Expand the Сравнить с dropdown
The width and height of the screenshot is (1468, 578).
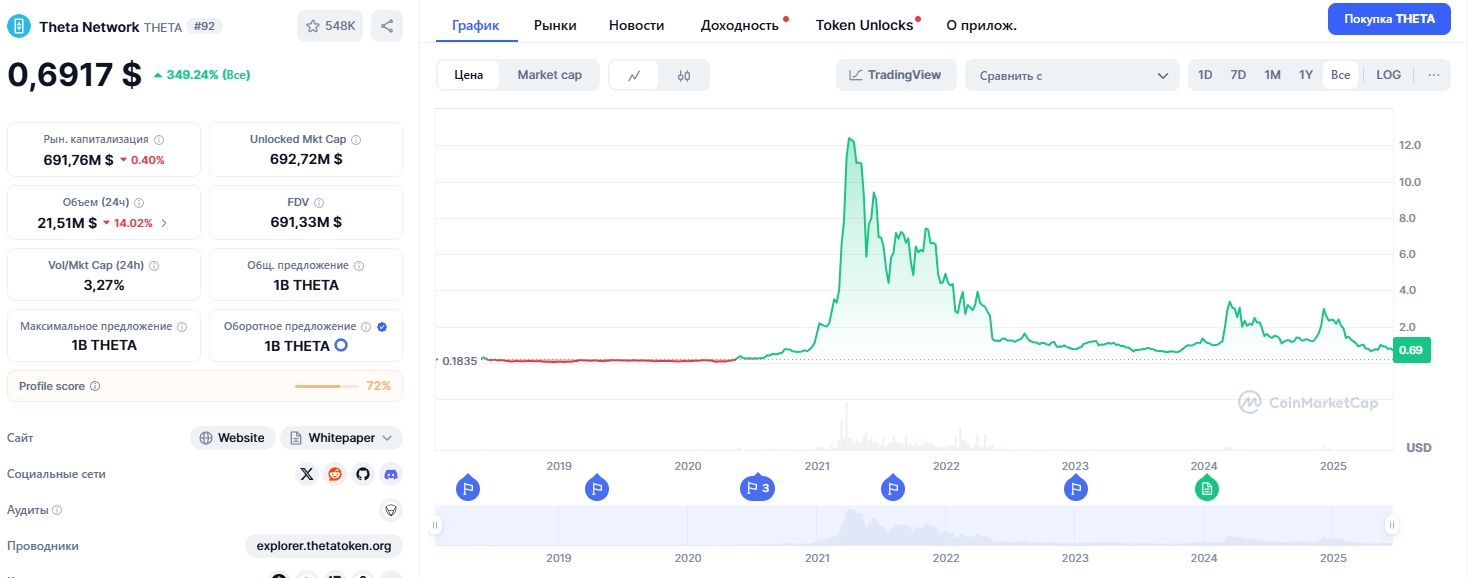coord(1072,75)
